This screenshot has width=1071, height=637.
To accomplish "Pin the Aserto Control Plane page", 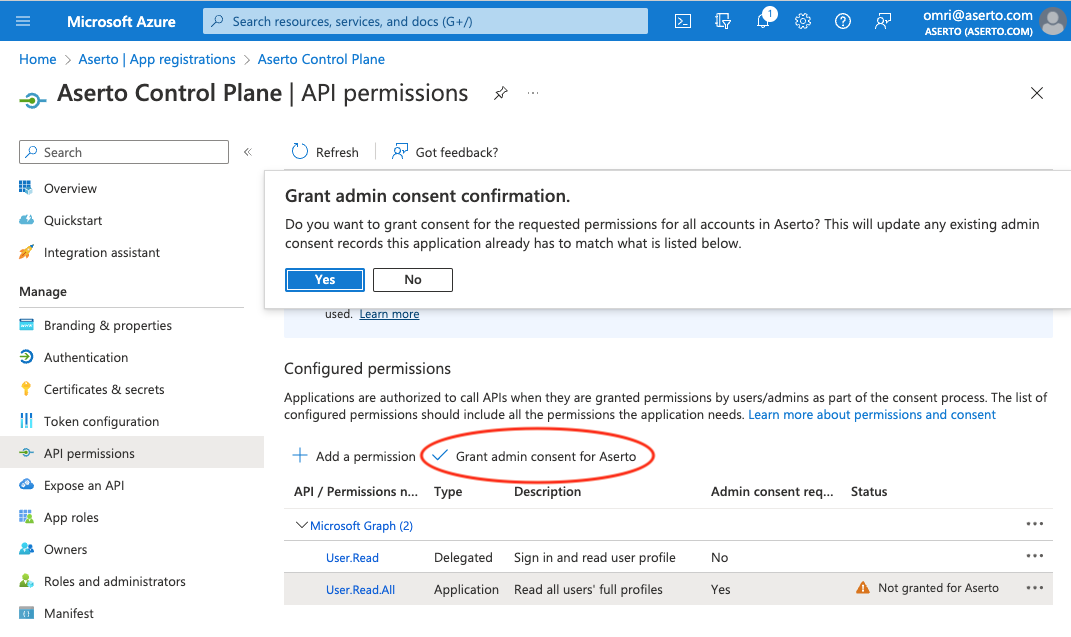I will [x=501, y=93].
